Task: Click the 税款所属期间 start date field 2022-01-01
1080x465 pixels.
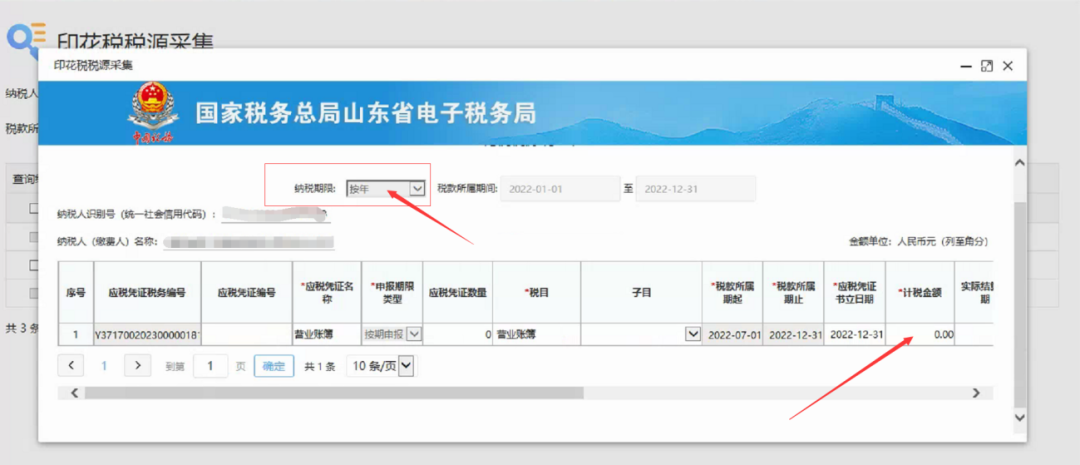Action: (560, 188)
